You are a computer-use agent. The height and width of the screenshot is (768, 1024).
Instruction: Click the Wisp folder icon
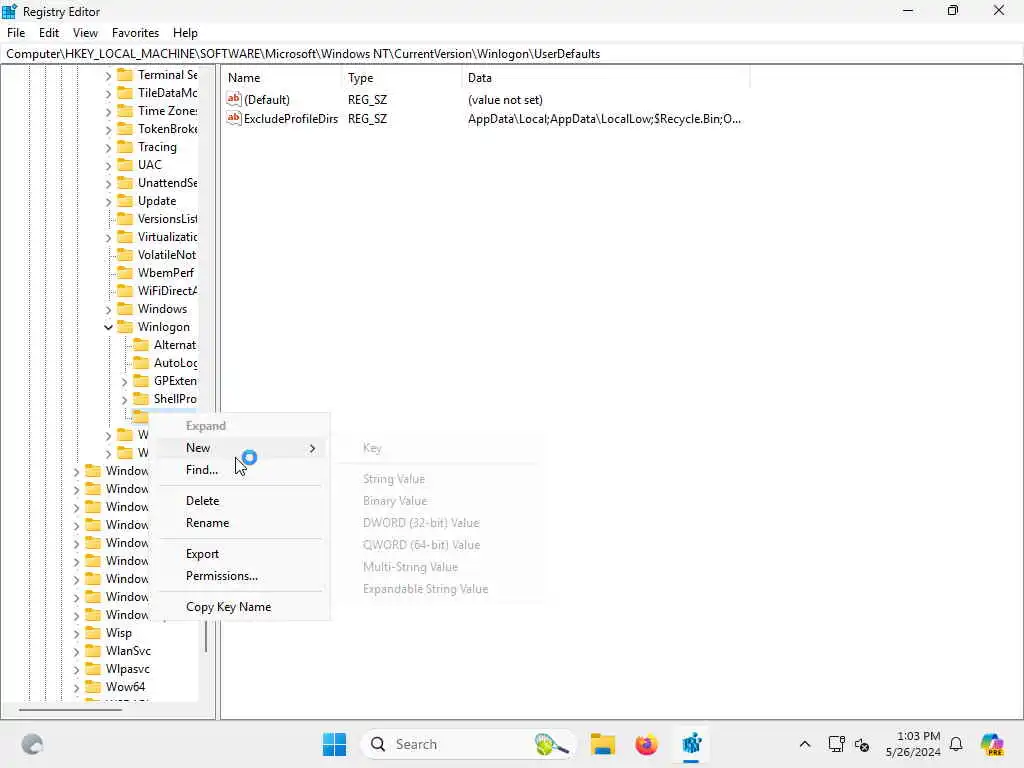(x=93, y=633)
